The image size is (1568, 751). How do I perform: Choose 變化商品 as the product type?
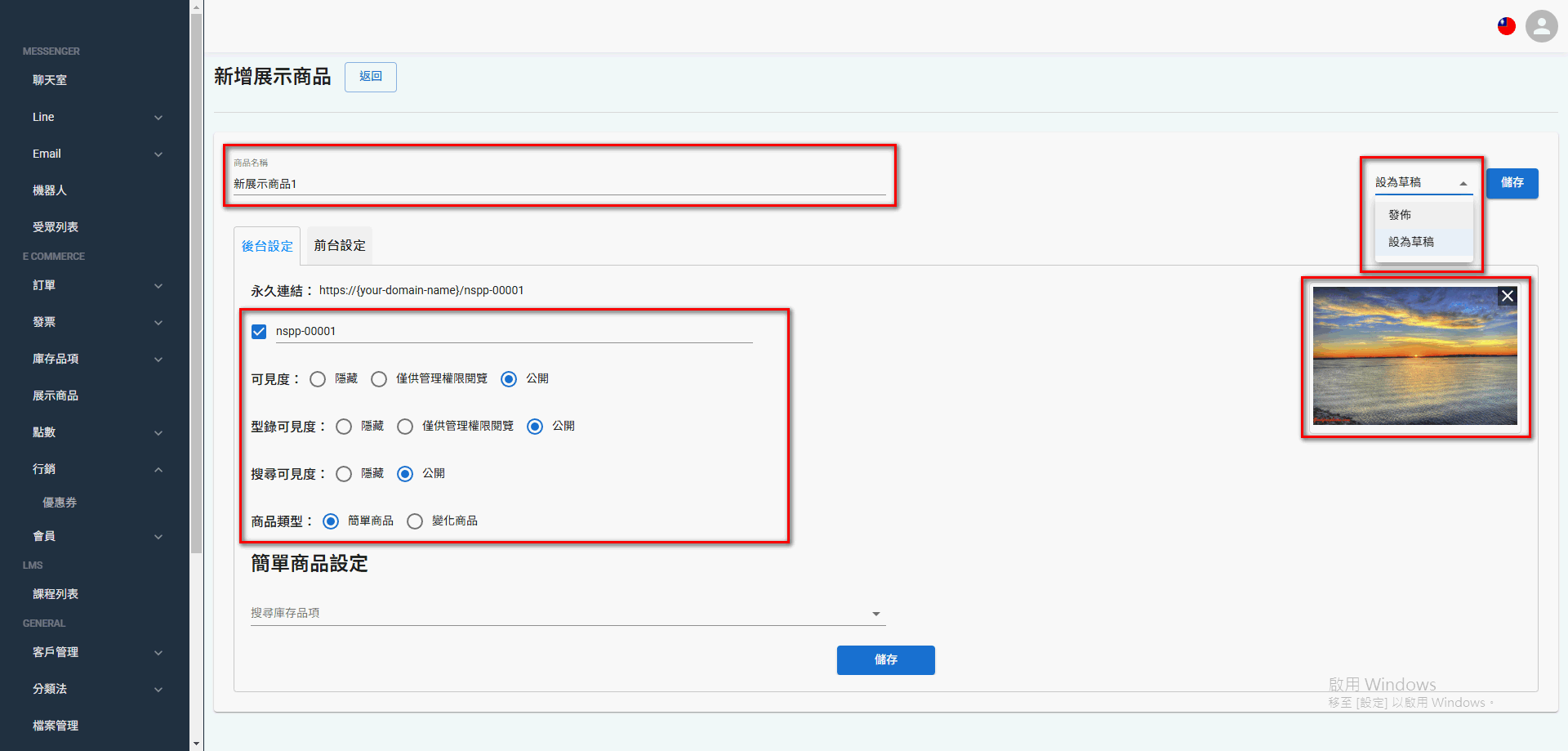point(415,521)
